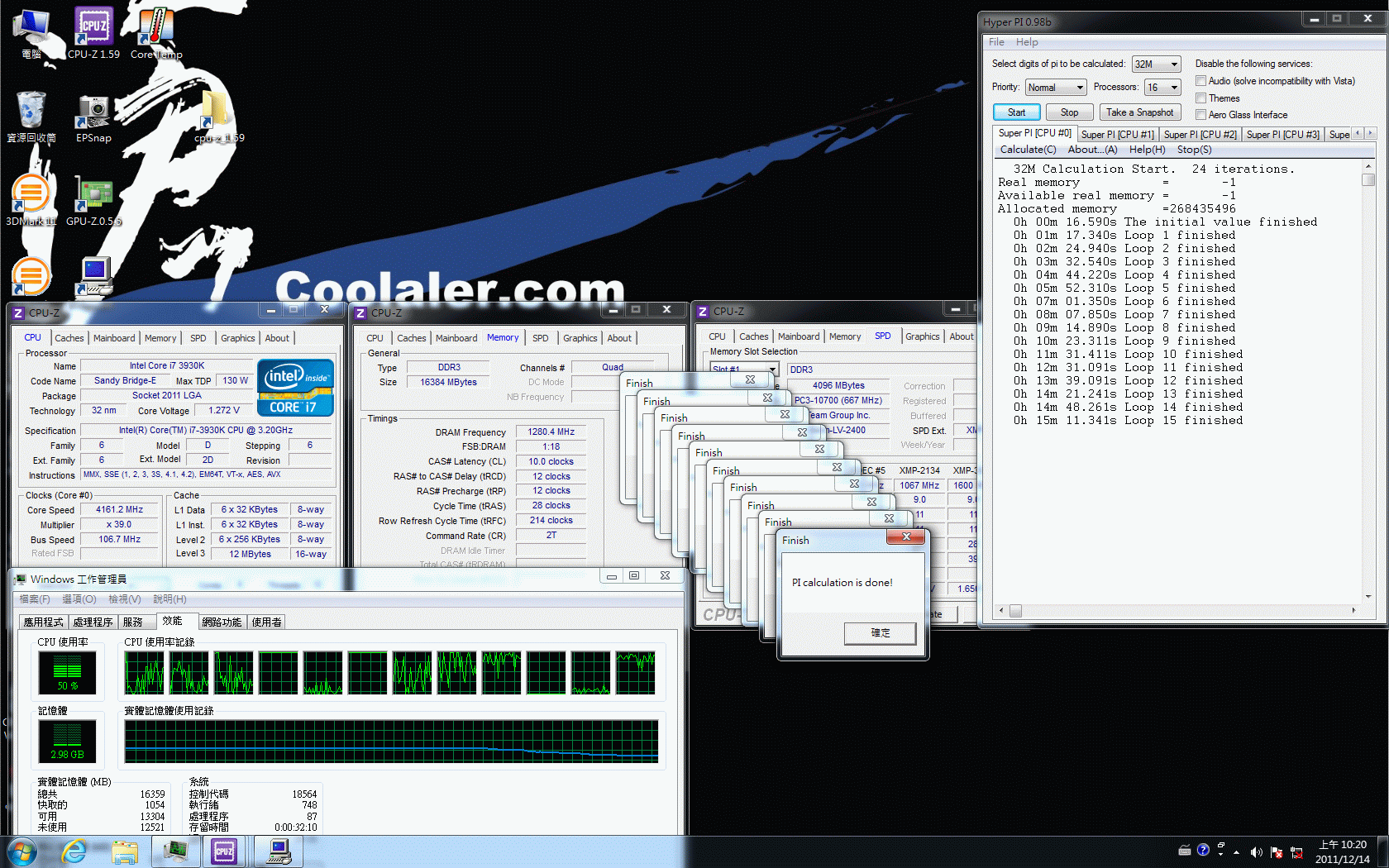Screen dimensions: 1389x868
Task: Open the Core Temp desktop shortcut
Action: pos(155,33)
